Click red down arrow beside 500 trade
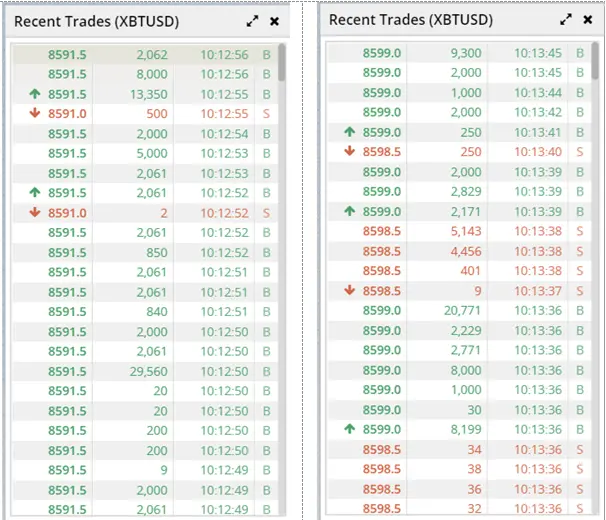 click(35, 113)
